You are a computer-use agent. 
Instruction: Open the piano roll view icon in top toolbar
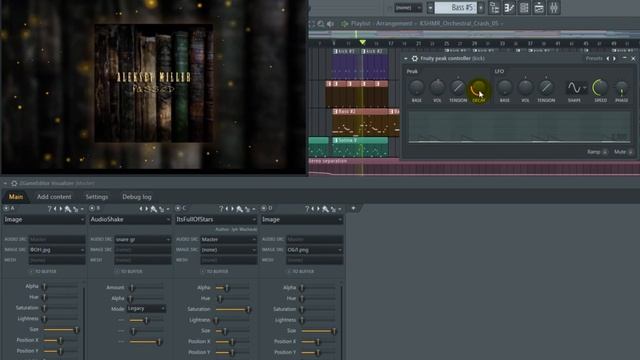point(509,8)
